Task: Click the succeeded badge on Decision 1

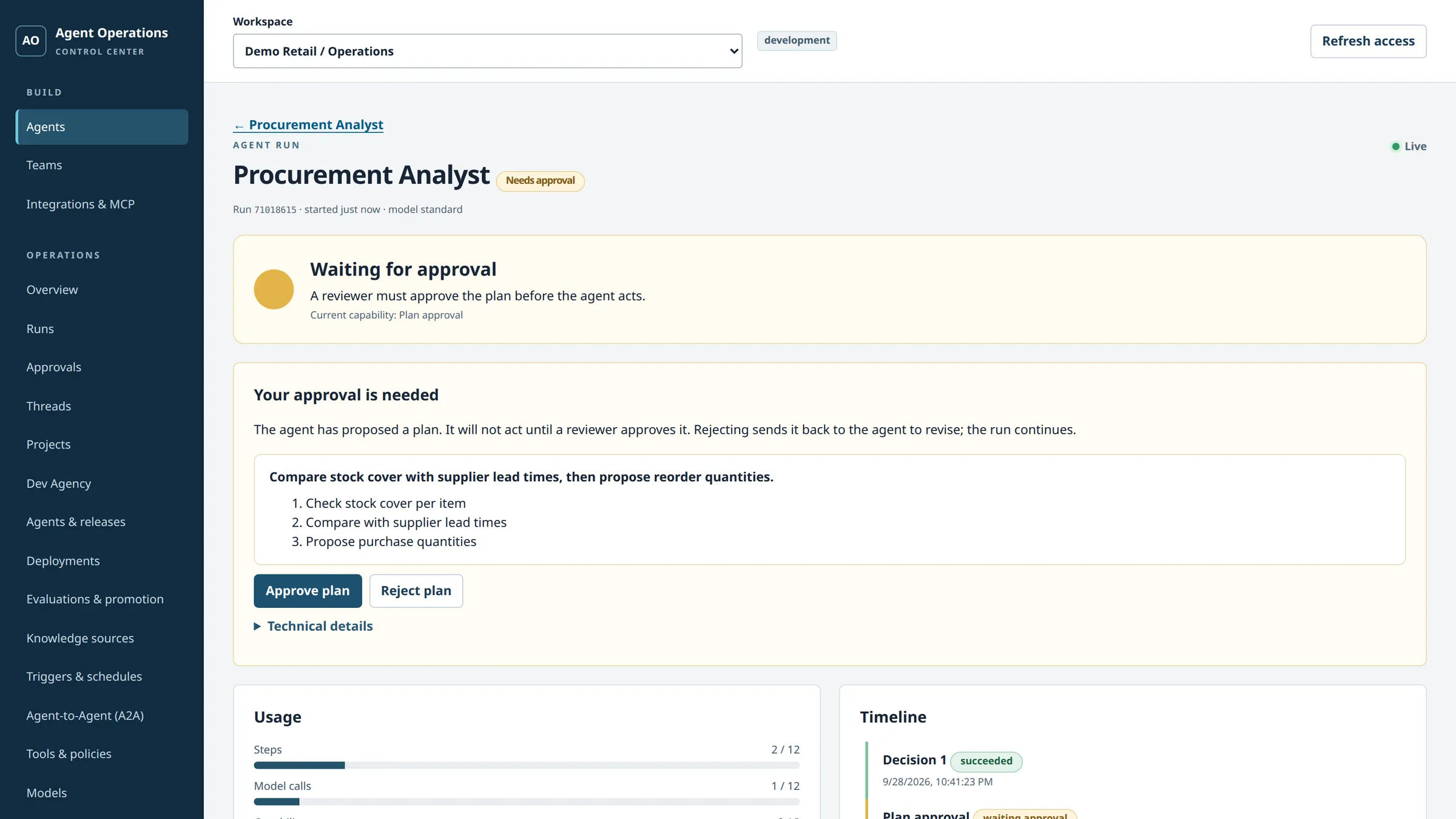Action: pos(986,761)
